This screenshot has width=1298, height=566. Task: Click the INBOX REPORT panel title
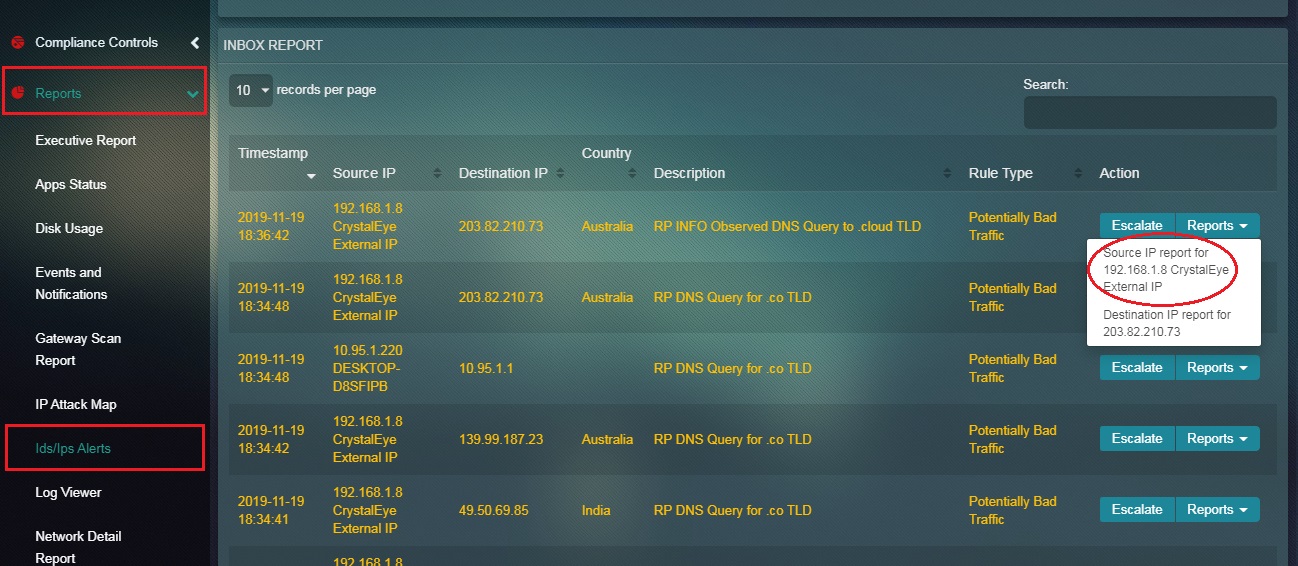pos(273,46)
